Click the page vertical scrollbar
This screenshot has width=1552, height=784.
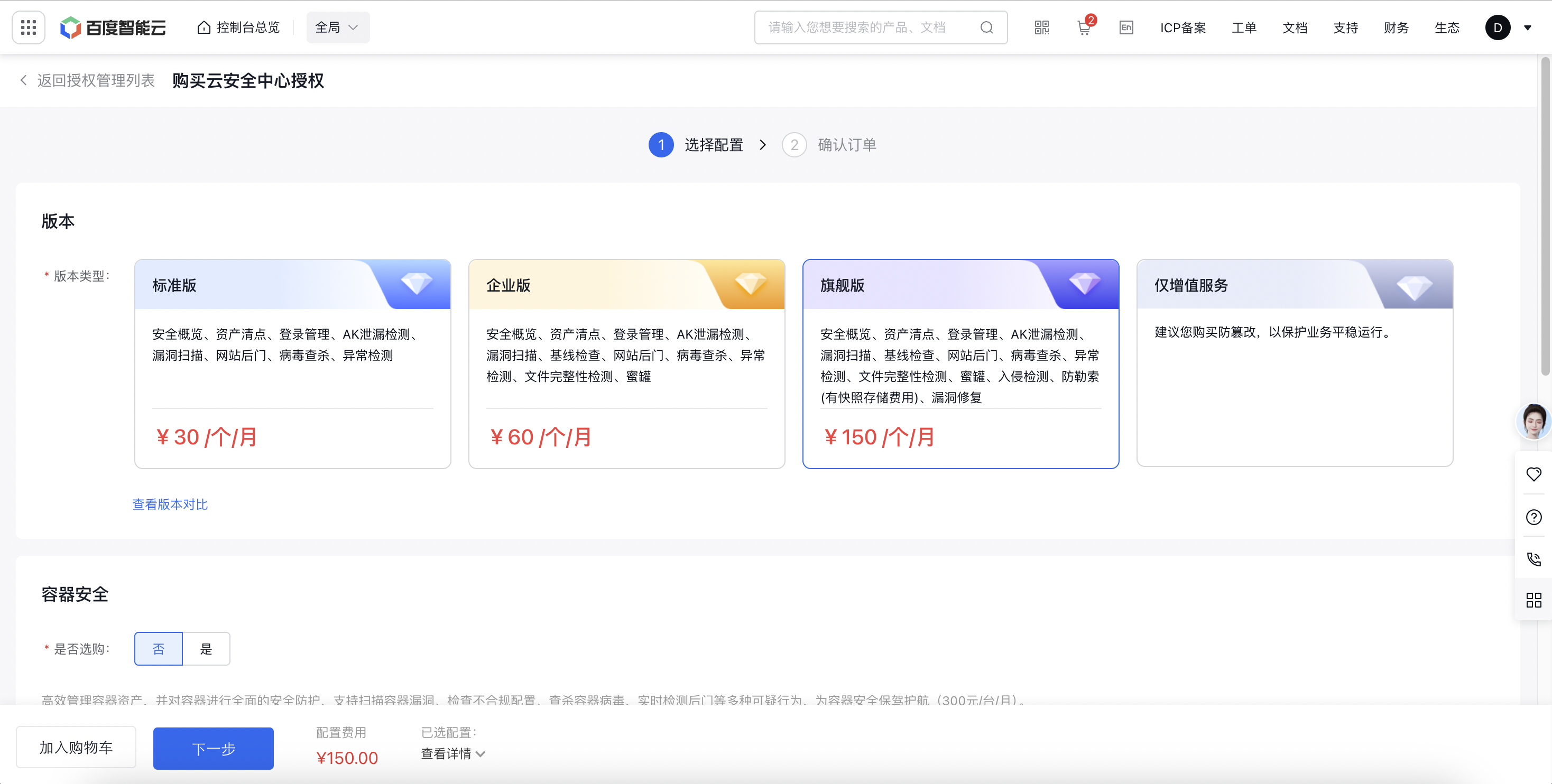coord(1545,217)
